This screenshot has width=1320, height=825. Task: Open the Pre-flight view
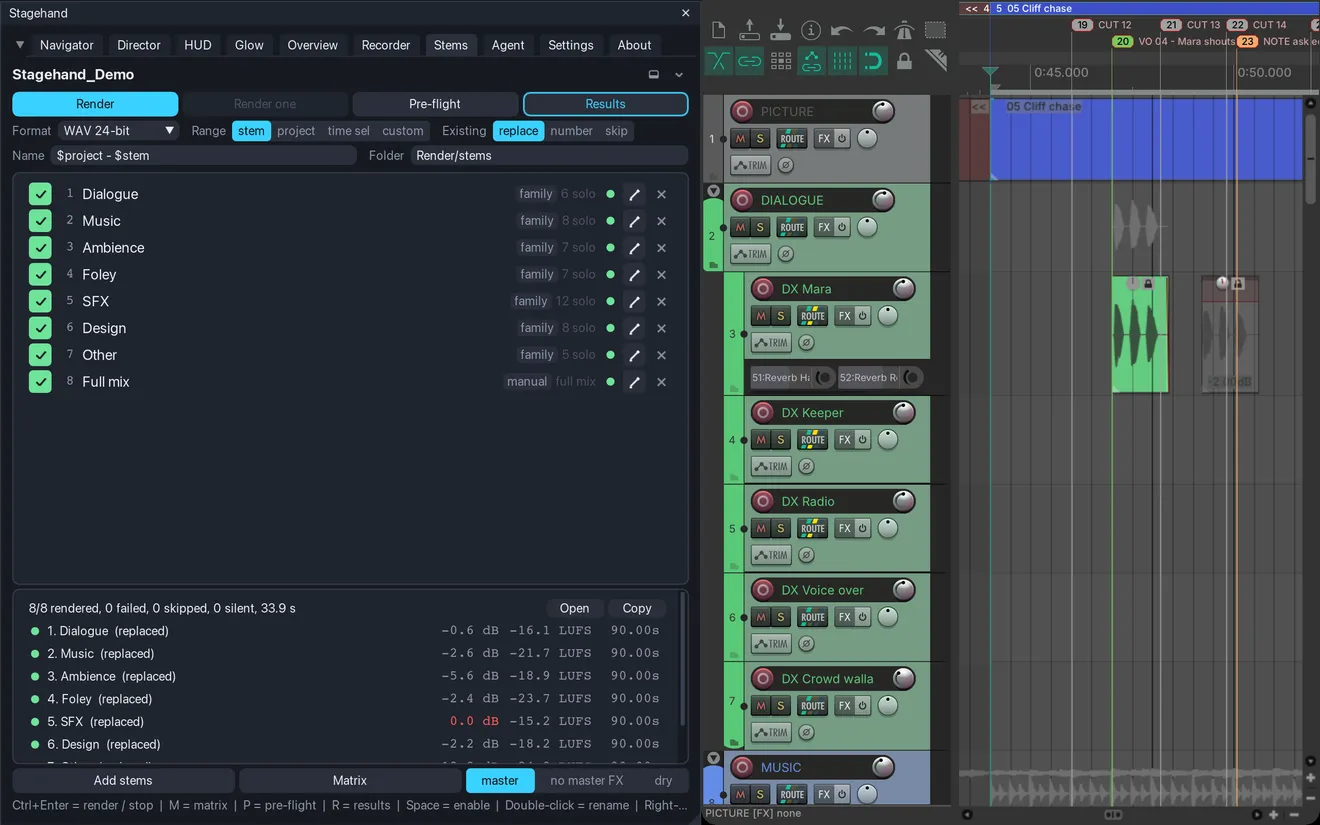435,104
